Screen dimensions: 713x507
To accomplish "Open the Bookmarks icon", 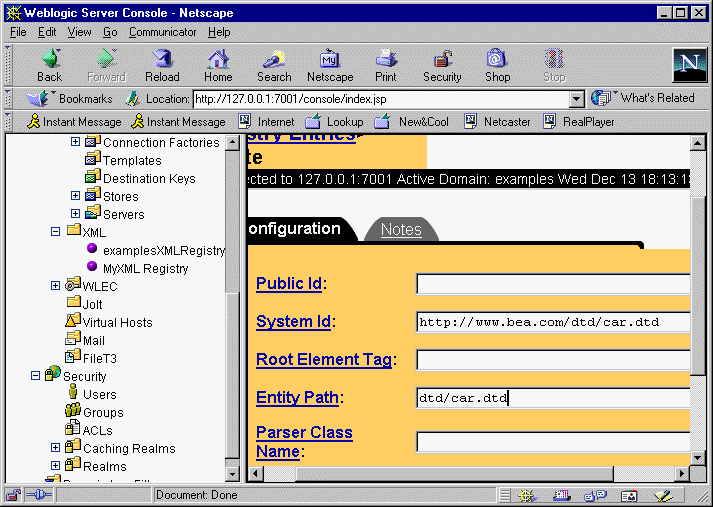I will coord(37,98).
